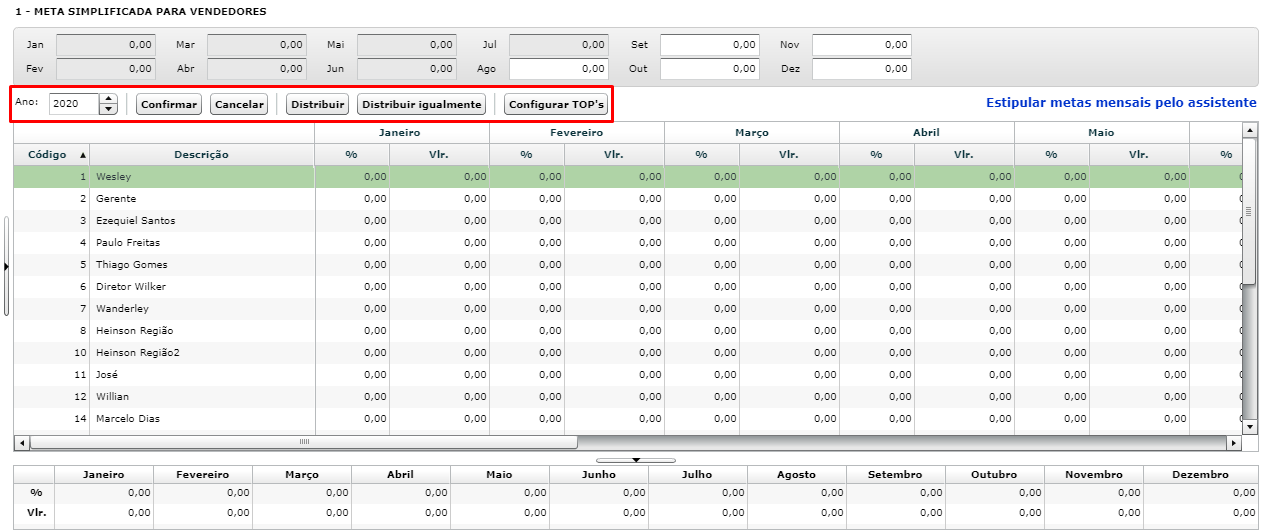Screen dimensions: 1262x532
Task: Click the vertical scrollbar thumb
Action: click(x=1249, y=211)
